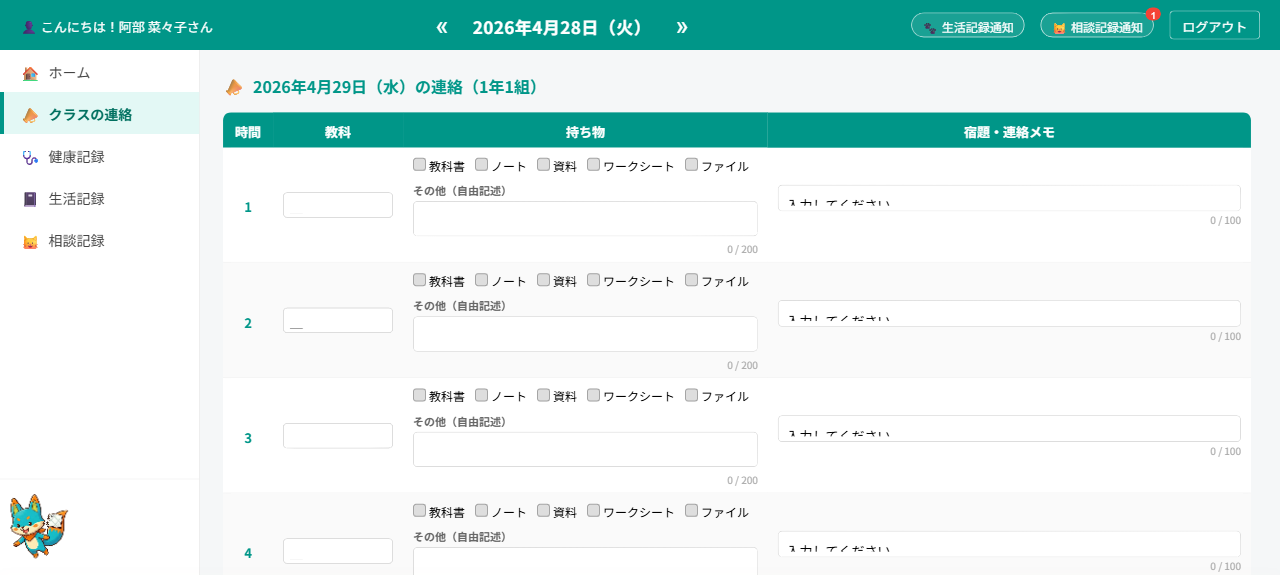The image size is (1280, 575).
Task: Click the subject field for period 2
Action: click(338, 321)
